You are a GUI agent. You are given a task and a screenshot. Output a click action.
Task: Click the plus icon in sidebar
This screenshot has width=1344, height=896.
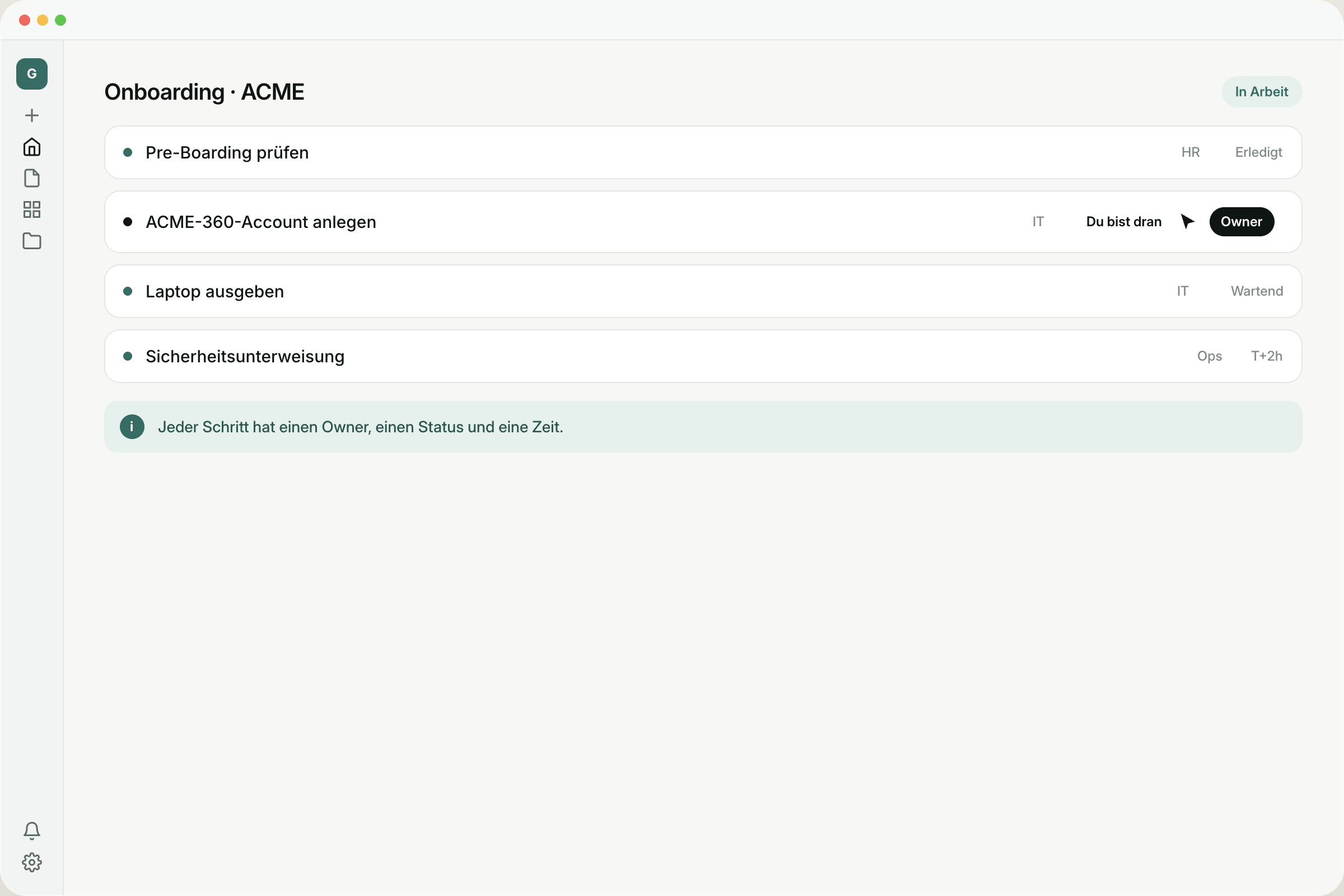(x=32, y=115)
